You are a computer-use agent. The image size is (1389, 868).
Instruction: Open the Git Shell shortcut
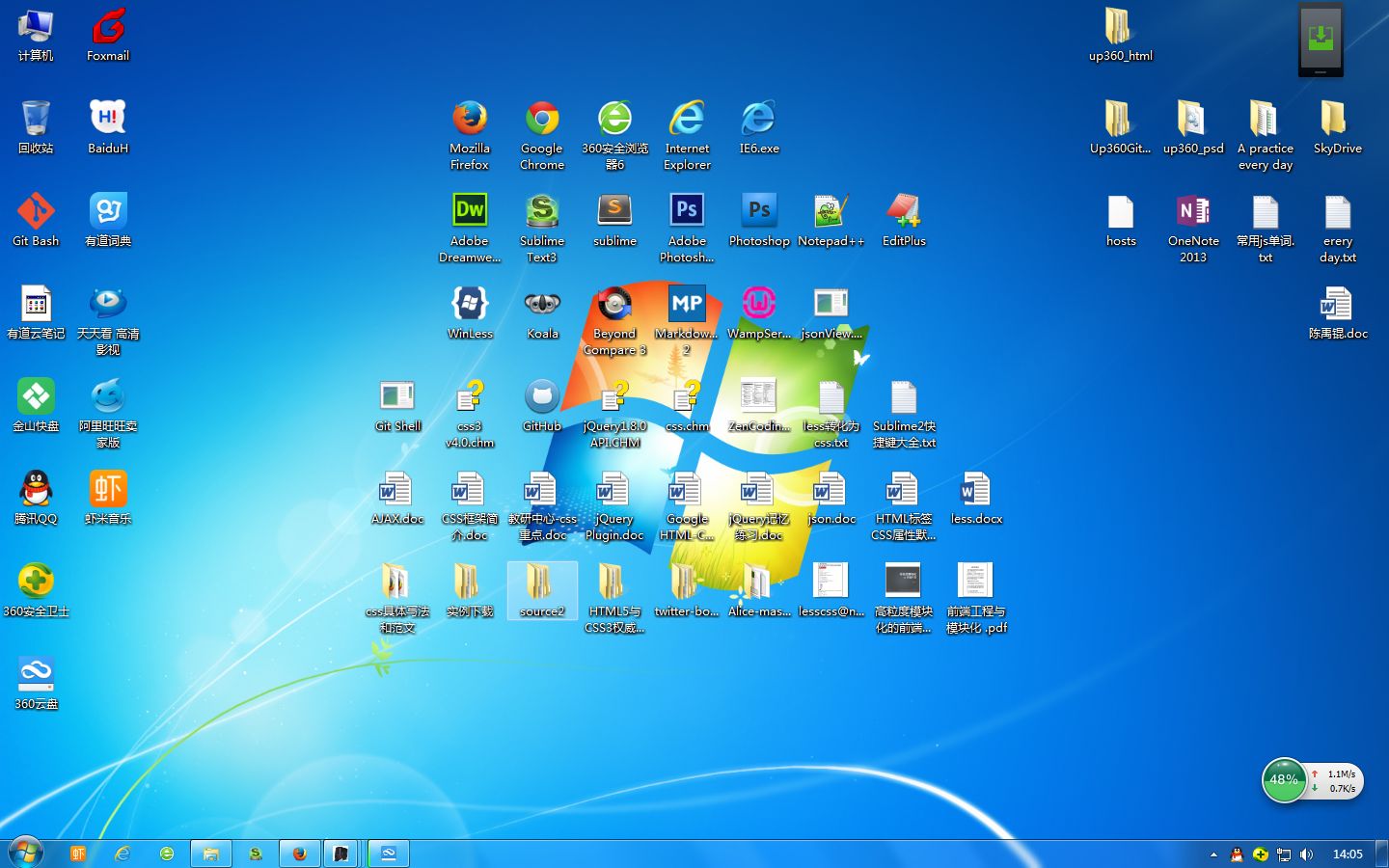(397, 405)
